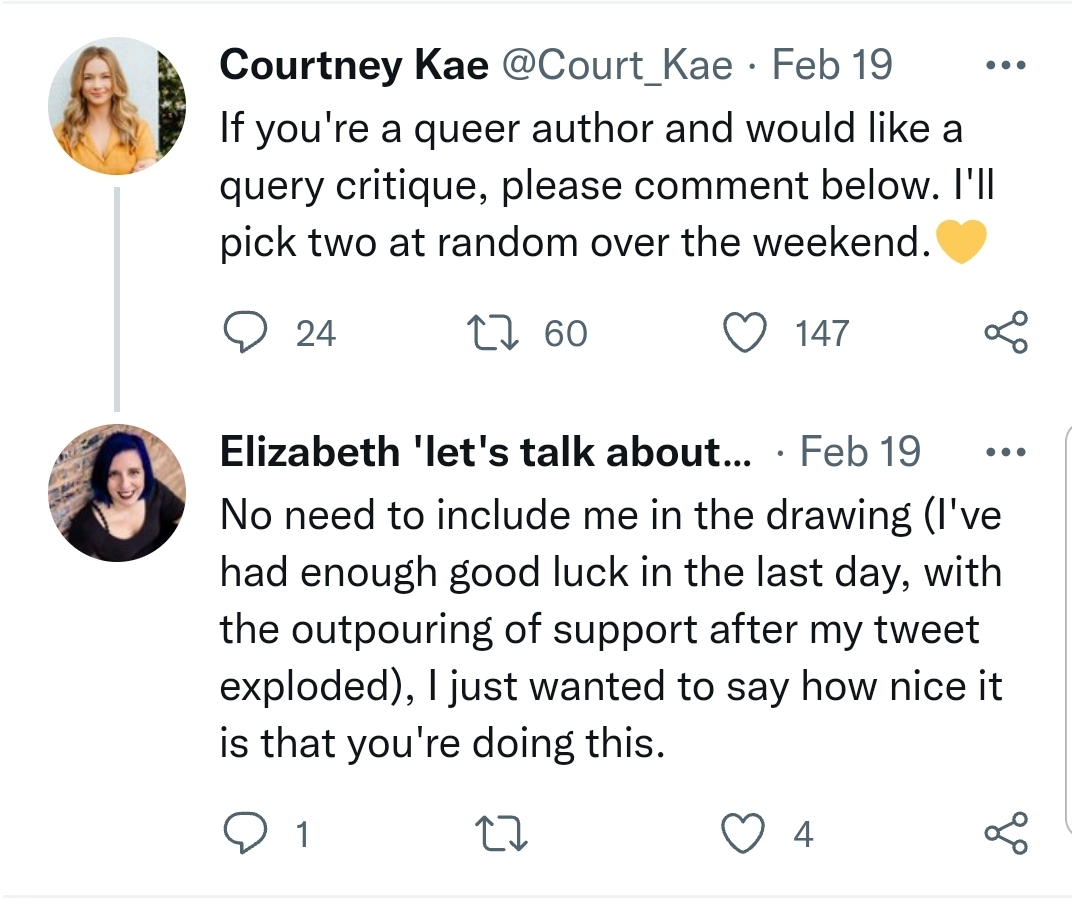This screenshot has width=1072, height=913.
Task: Share Courtney Kae's tweet
Action: click(x=1006, y=332)
